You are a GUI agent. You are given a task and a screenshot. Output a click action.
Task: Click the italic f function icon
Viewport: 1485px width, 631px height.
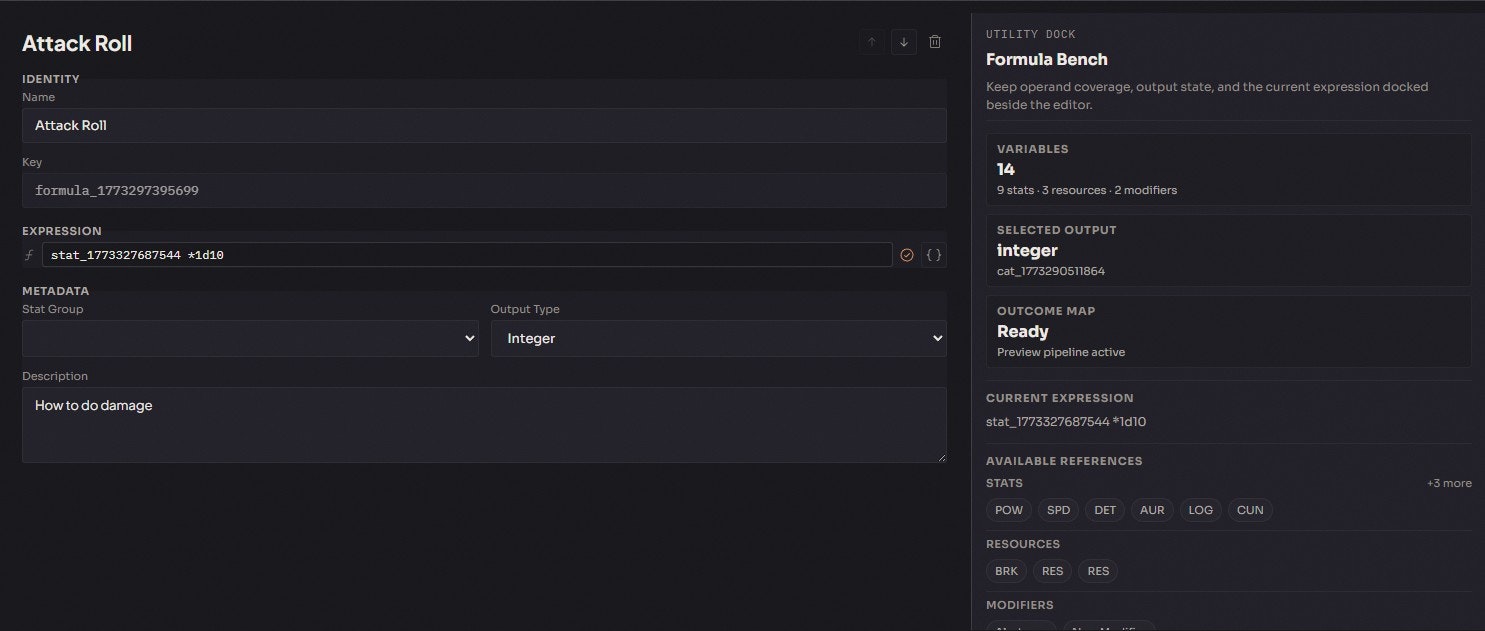(29, 255)
